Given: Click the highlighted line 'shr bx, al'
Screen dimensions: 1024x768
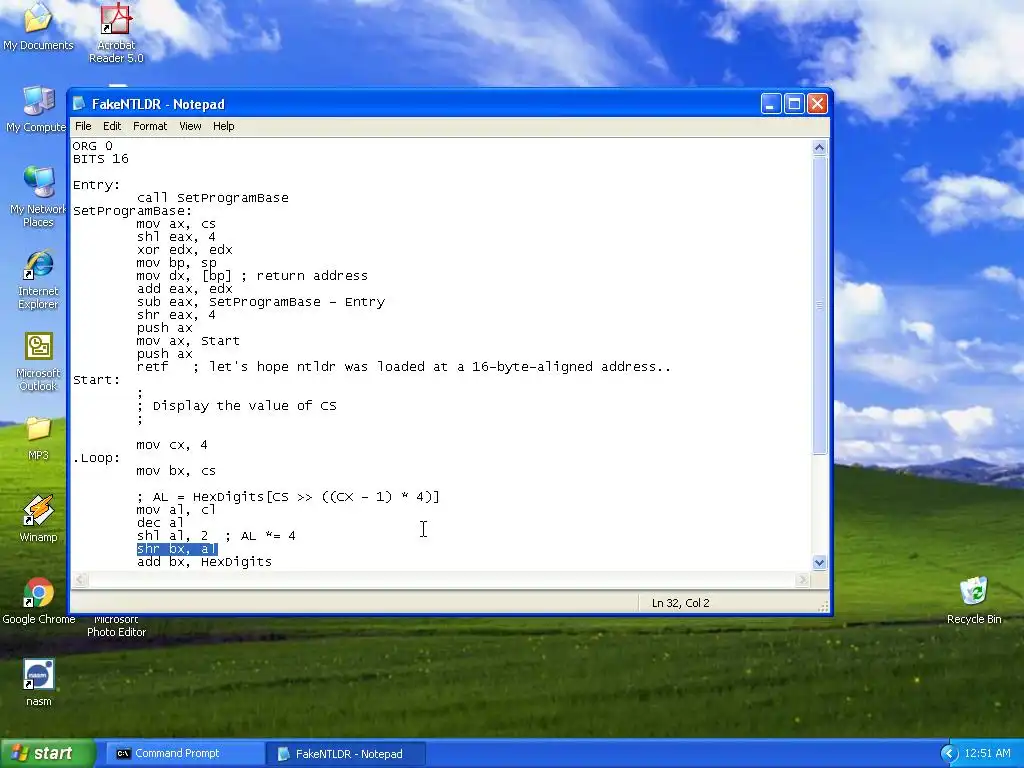Looking at the screenshot, I should (x=177, y=549).
